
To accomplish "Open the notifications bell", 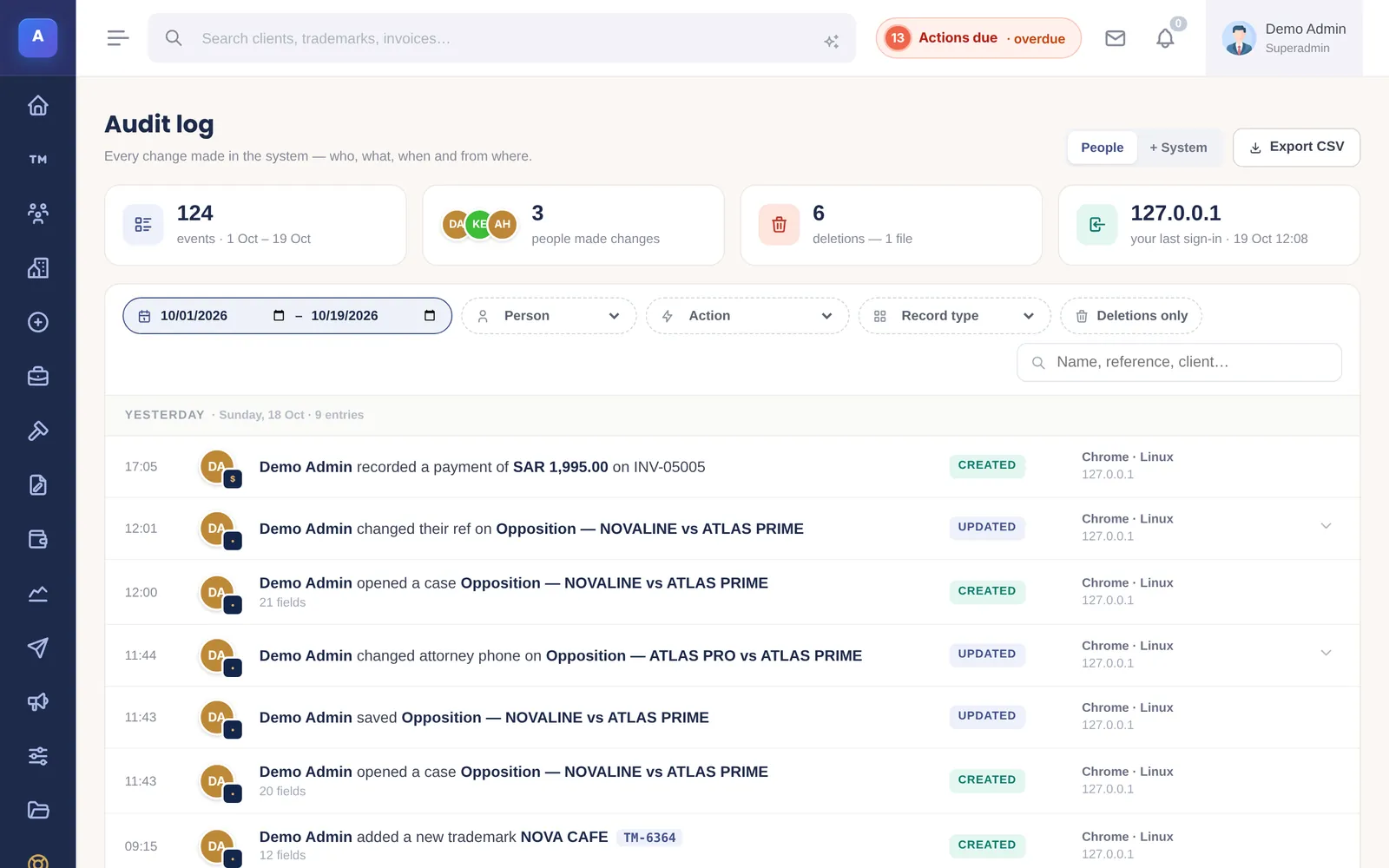I will 1165,38.
